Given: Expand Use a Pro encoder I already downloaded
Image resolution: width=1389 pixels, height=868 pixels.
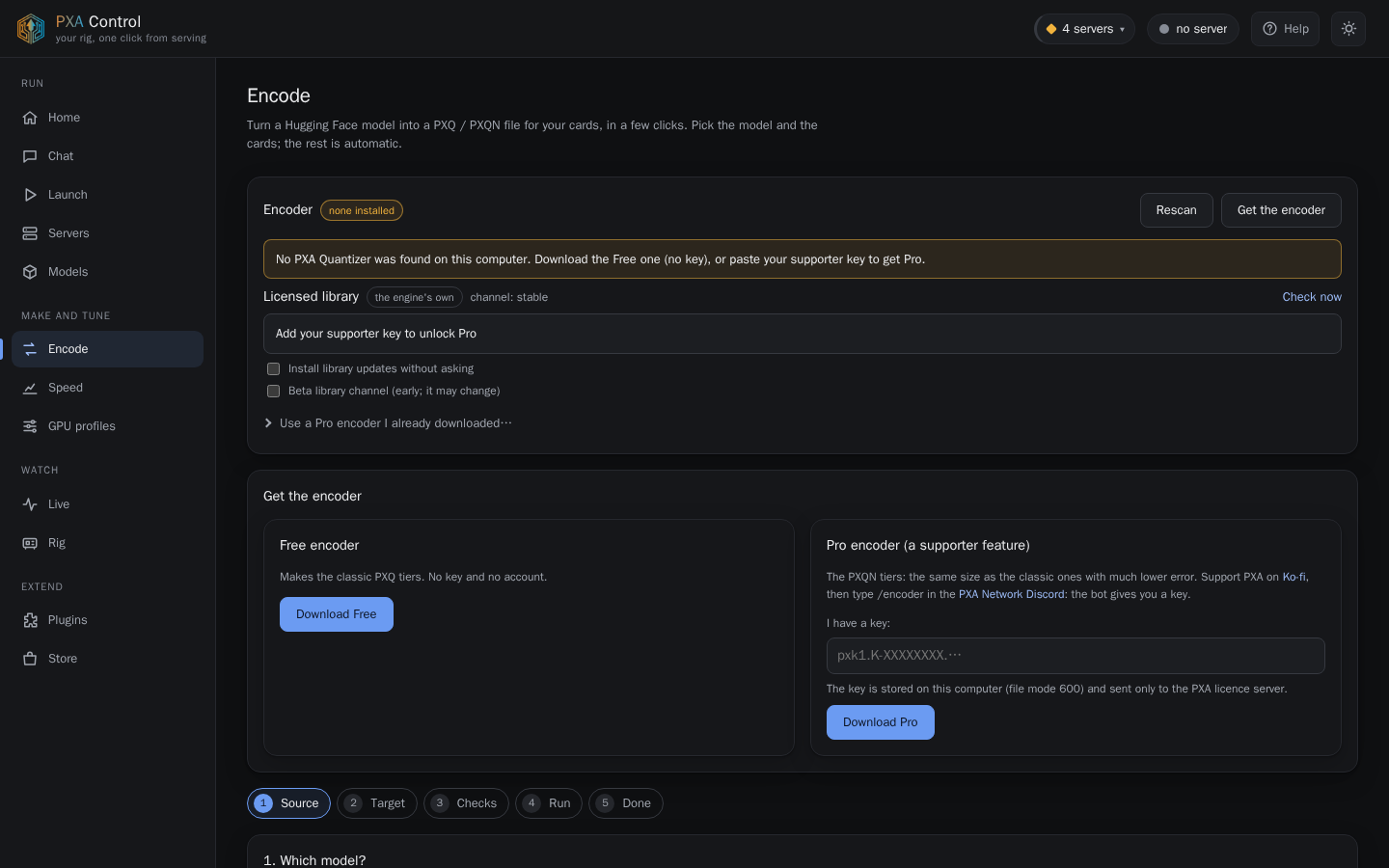Looking at the screenshot, I should 388,423.
